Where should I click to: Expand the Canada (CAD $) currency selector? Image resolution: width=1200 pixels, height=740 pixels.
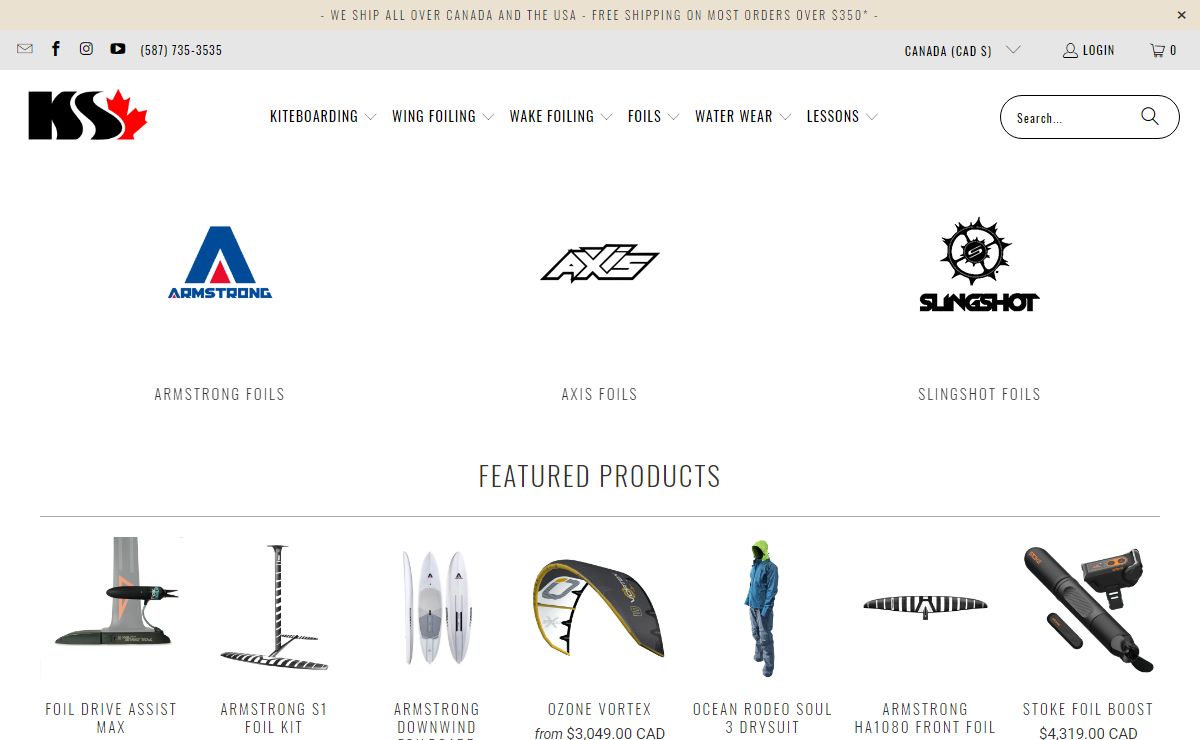[962, 50]
